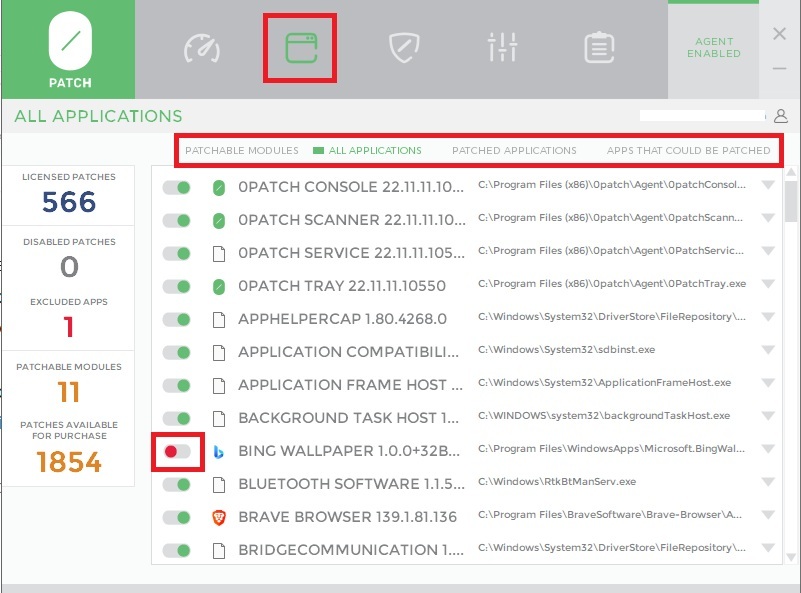Open the Applications window icon

pyautogui.click(x=300, y=48)
